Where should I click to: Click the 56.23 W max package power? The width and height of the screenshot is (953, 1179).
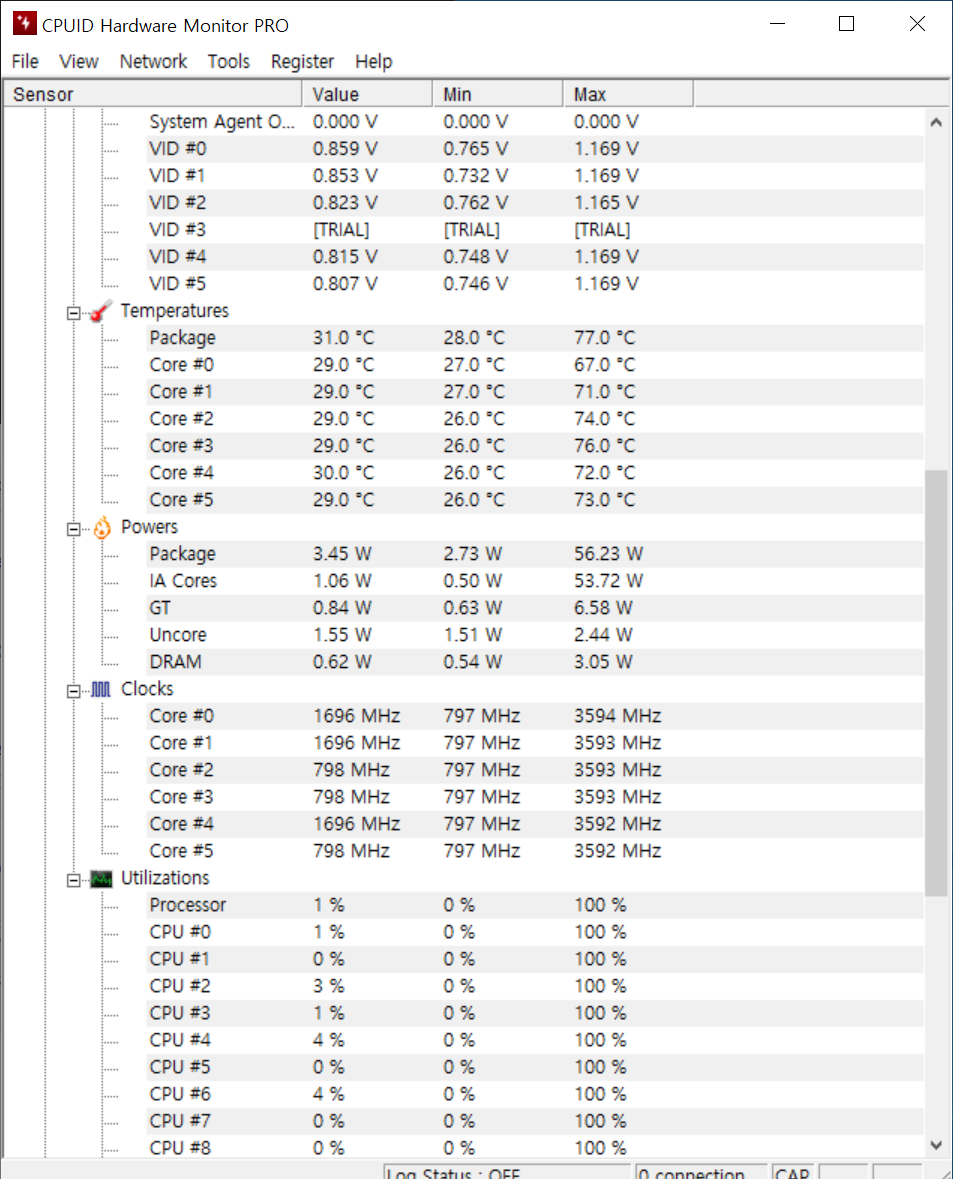609,554
